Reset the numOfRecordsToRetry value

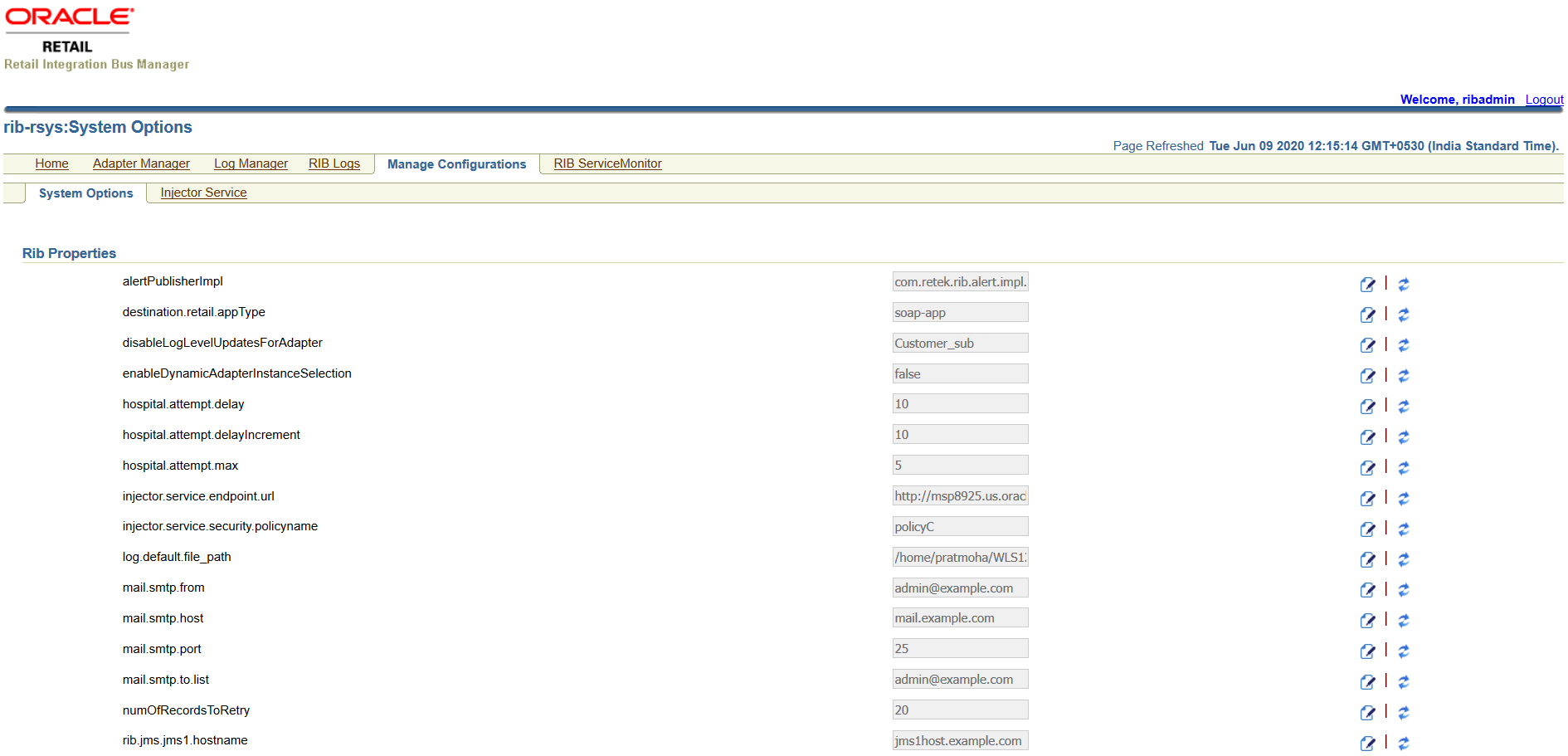tap(1404, 713)
